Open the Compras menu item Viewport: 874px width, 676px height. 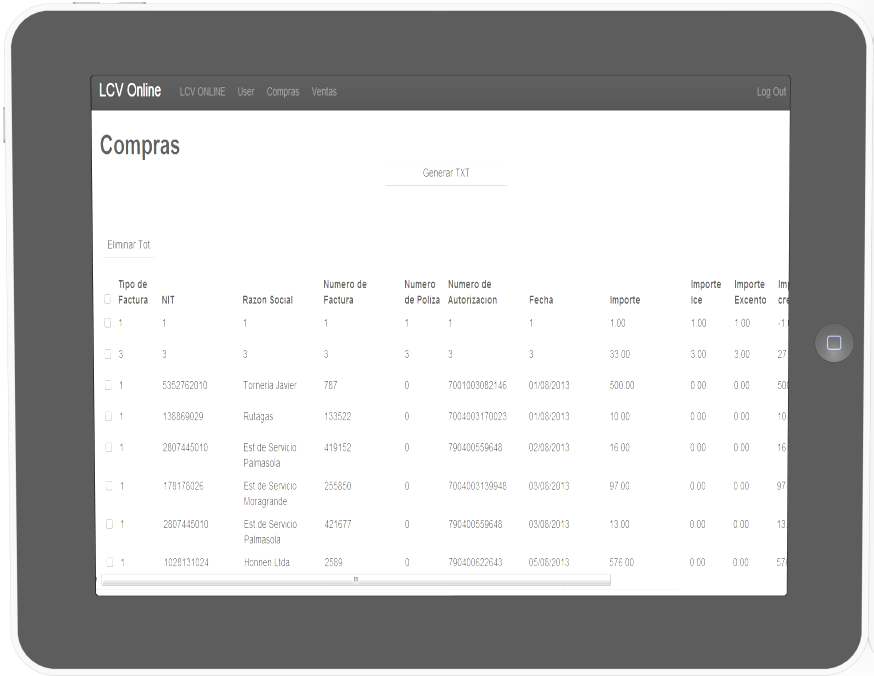(283, 92)
